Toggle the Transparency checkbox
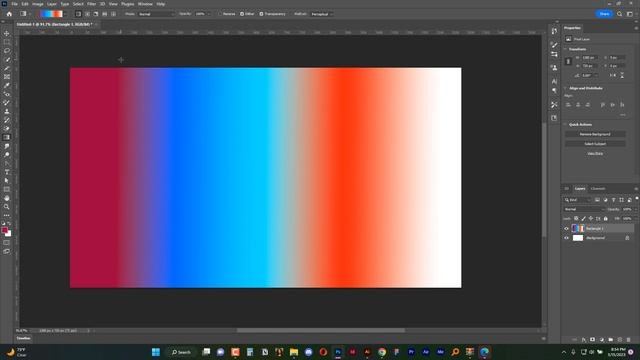 tap(261, 14)
